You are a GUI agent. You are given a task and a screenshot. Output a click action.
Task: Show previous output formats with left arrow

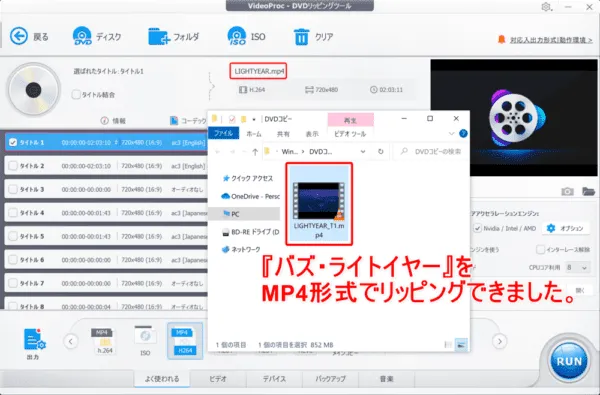pyautogui.click(x=71, y=341)
